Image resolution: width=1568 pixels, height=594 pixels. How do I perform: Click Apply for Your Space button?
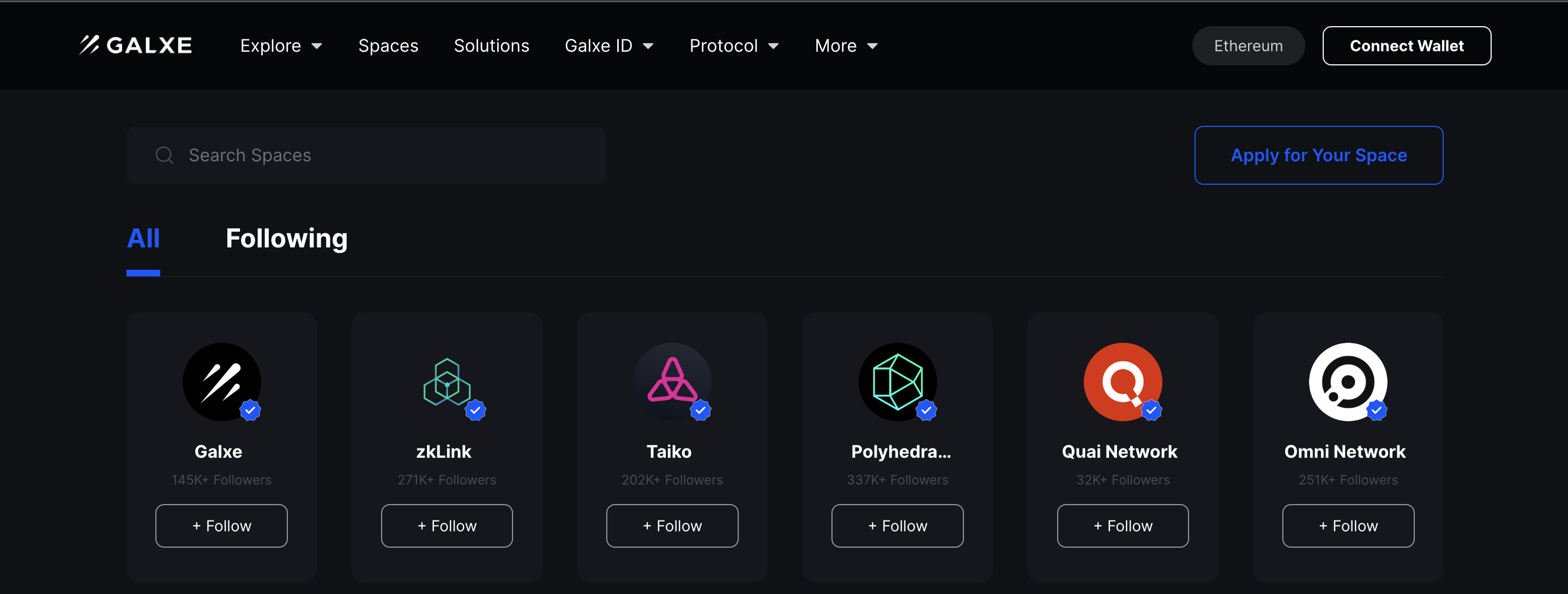pos(1318,155)
